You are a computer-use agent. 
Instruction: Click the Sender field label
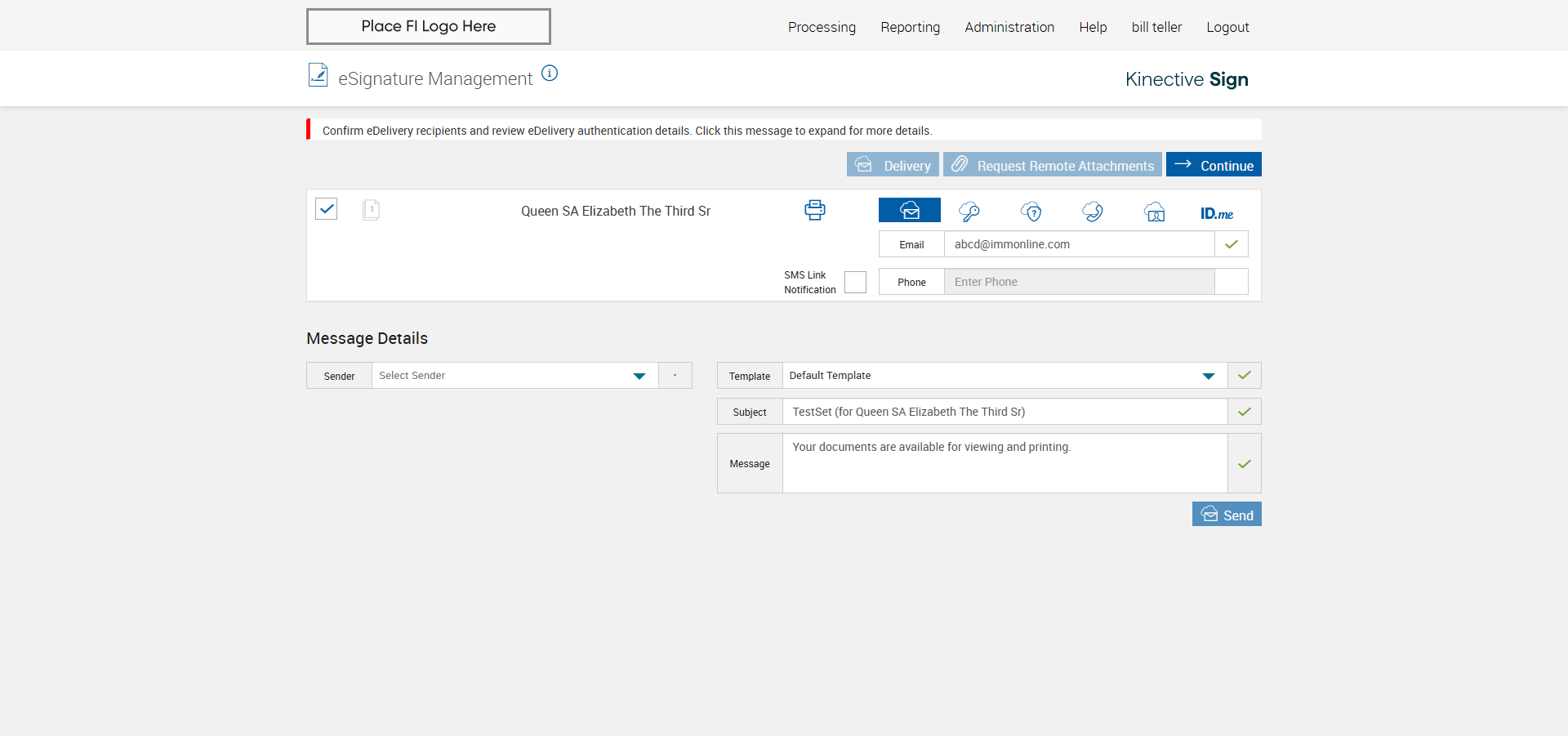(339, 376)
